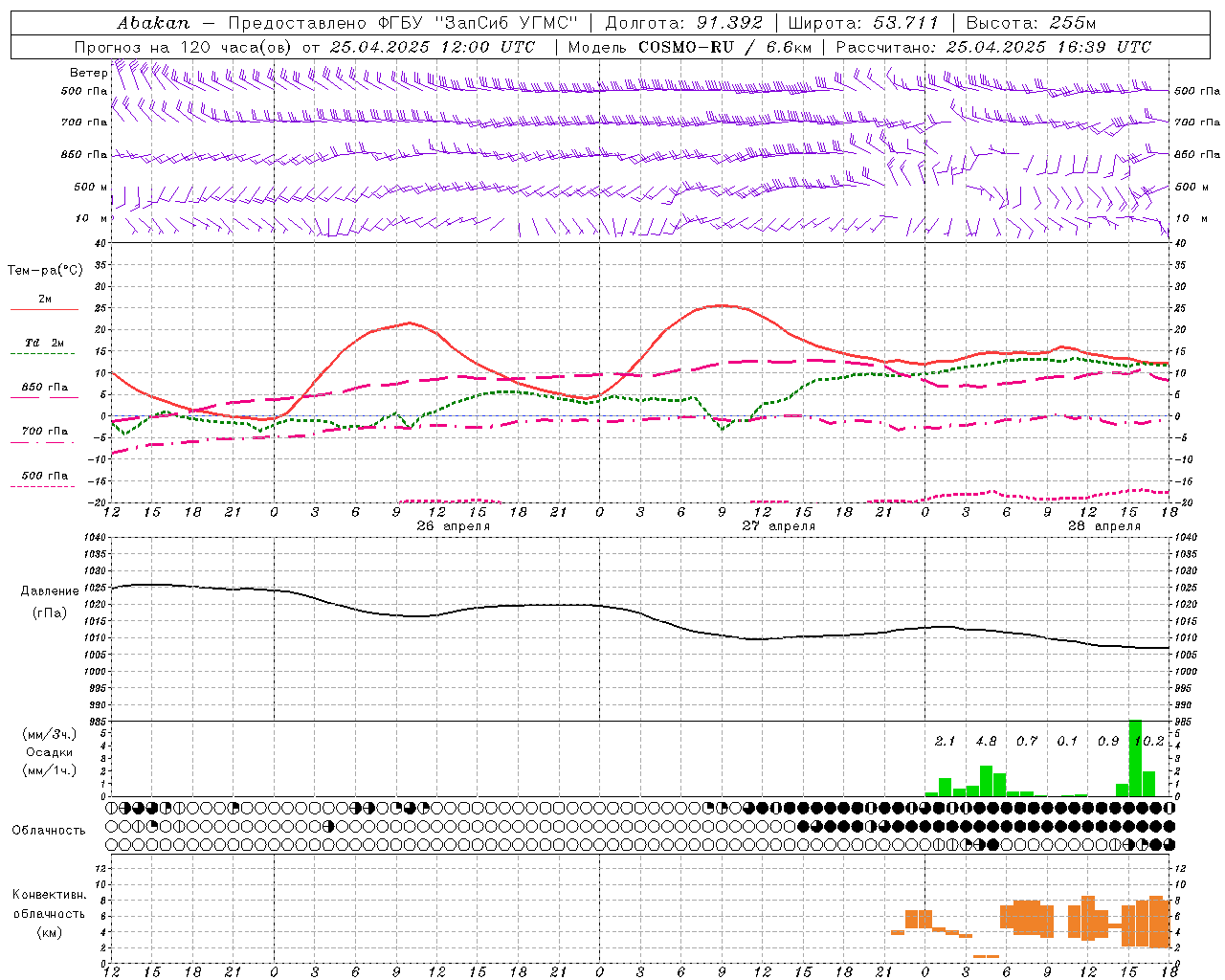This screenshot has width=1225, height=980.
Task: Click the tallest green precipitation bar
Action: pyautogui.click(x=1135, y=758)
